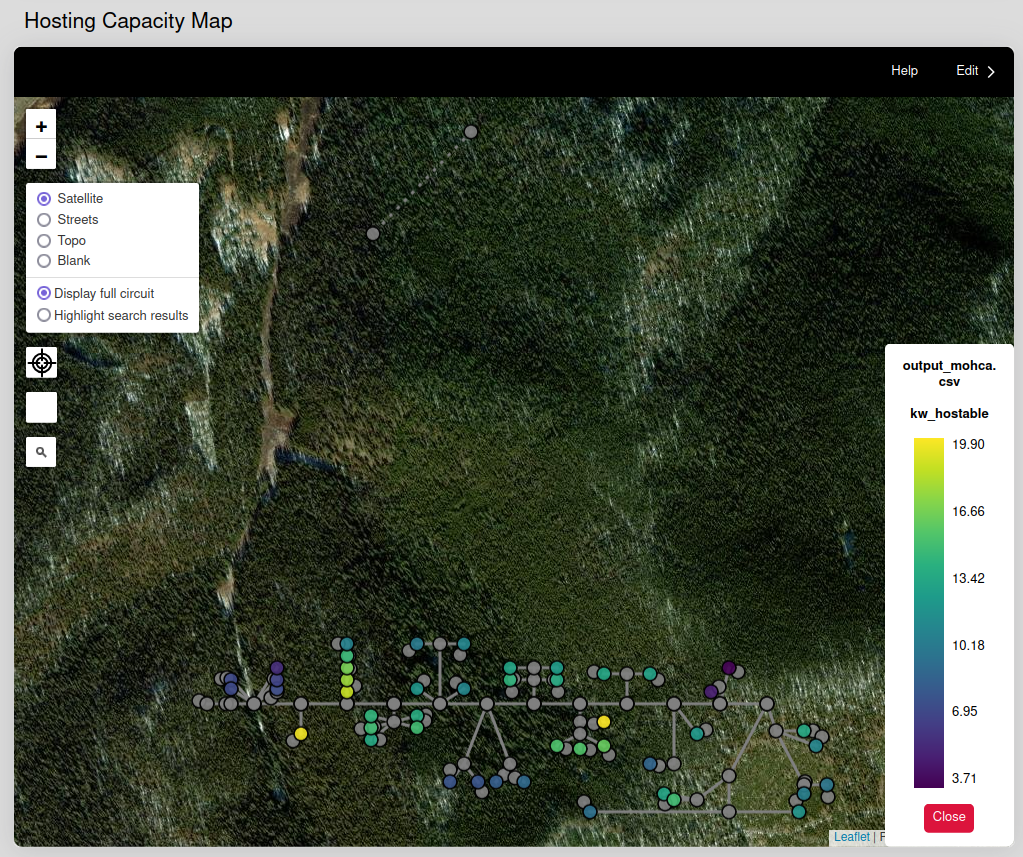Click the 6.95 legend value
The image size is (1023, 857).
964,712
